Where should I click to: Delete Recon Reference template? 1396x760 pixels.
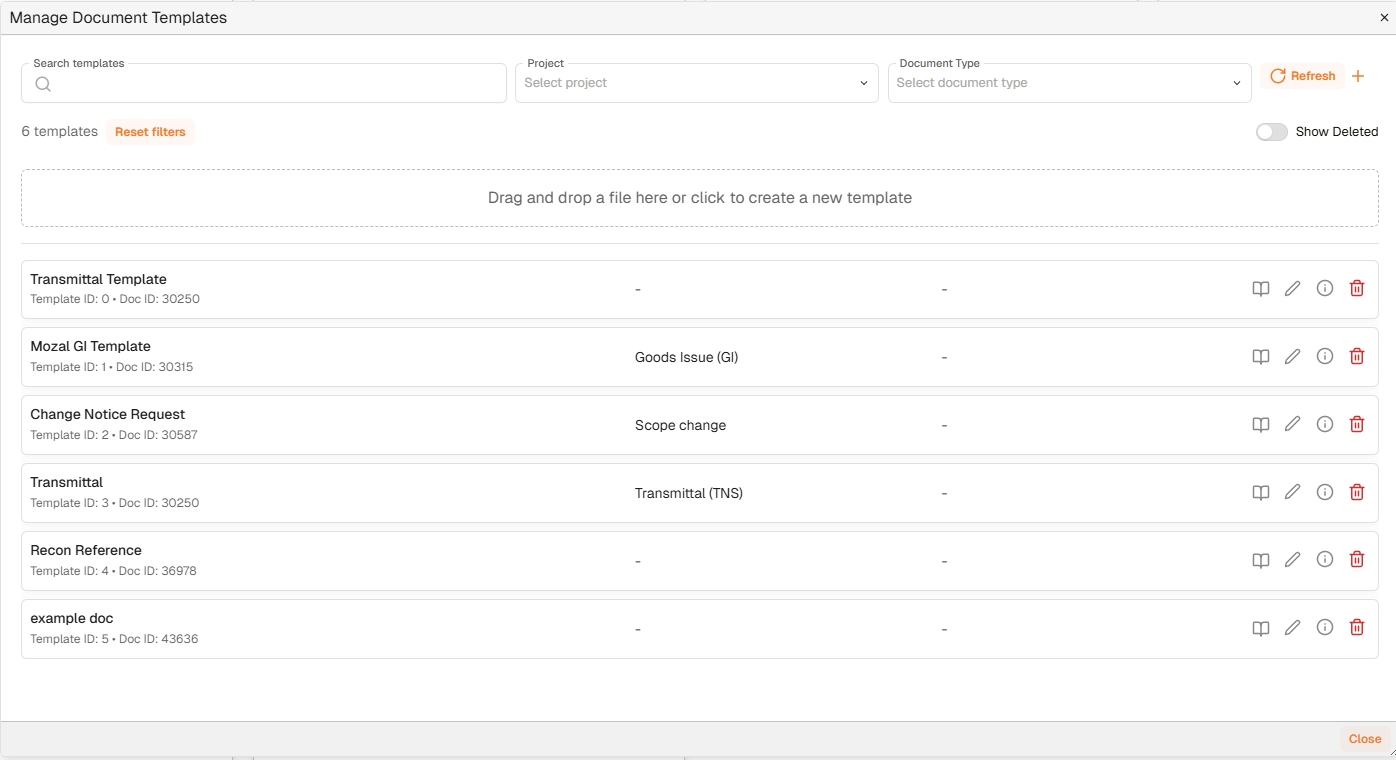(1357, 561)
